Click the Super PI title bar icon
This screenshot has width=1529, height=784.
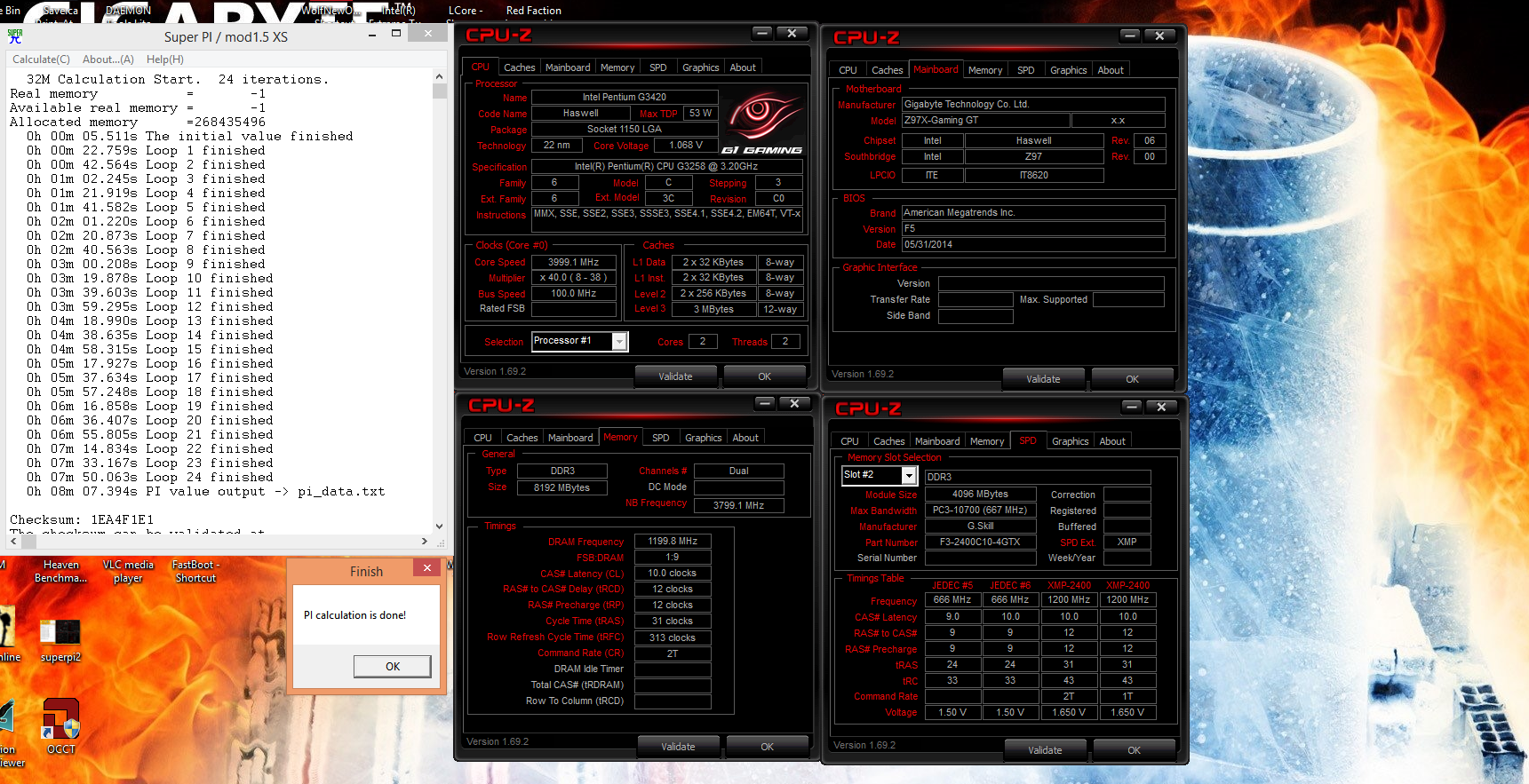click(x=15, y=36)
